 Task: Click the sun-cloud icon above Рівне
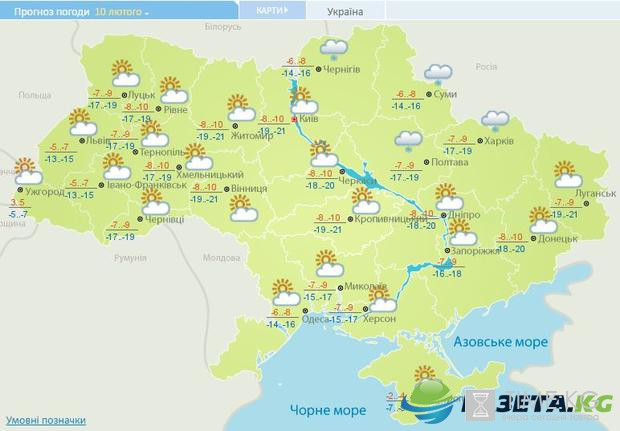(x=174, y=90)
